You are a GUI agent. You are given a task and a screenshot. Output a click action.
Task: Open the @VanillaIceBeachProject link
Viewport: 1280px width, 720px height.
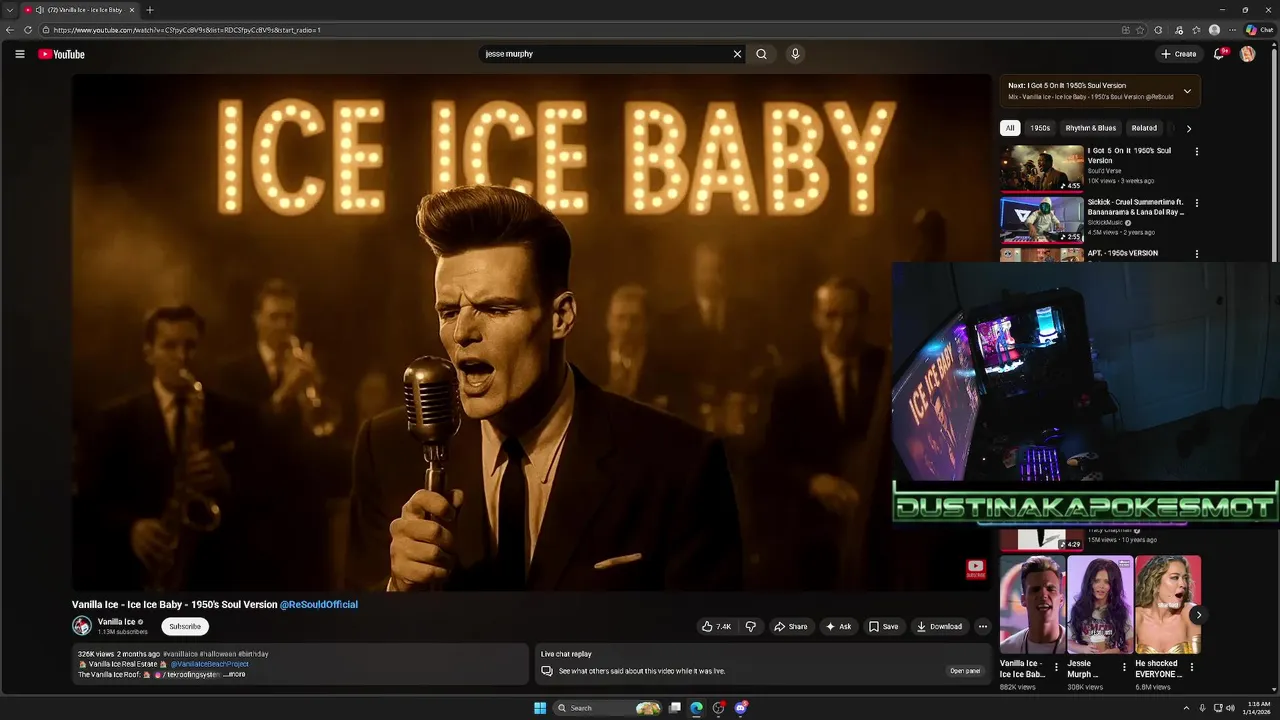209,664
